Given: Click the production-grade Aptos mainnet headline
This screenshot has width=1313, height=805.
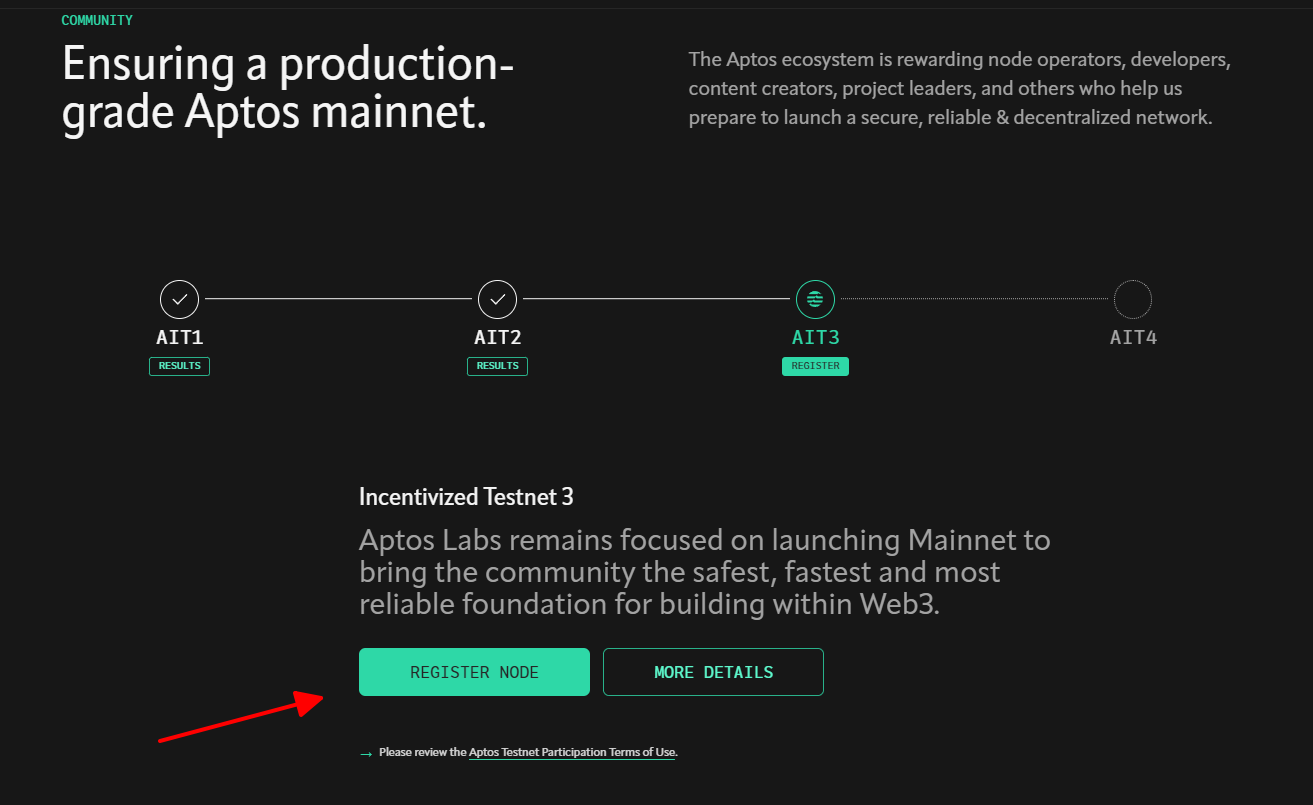Looking at the screenshot, I should pyautogui.click(x=288, y=89).
